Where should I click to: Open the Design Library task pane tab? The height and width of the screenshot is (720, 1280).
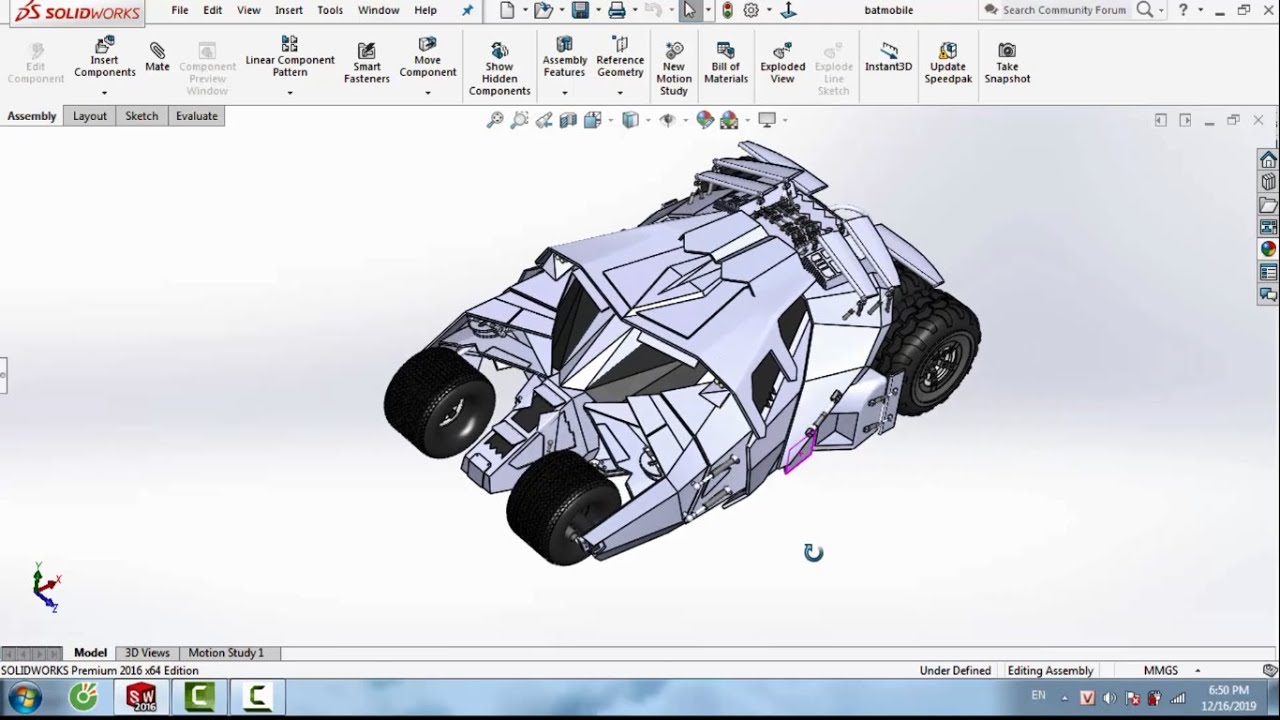(1268, 182)
